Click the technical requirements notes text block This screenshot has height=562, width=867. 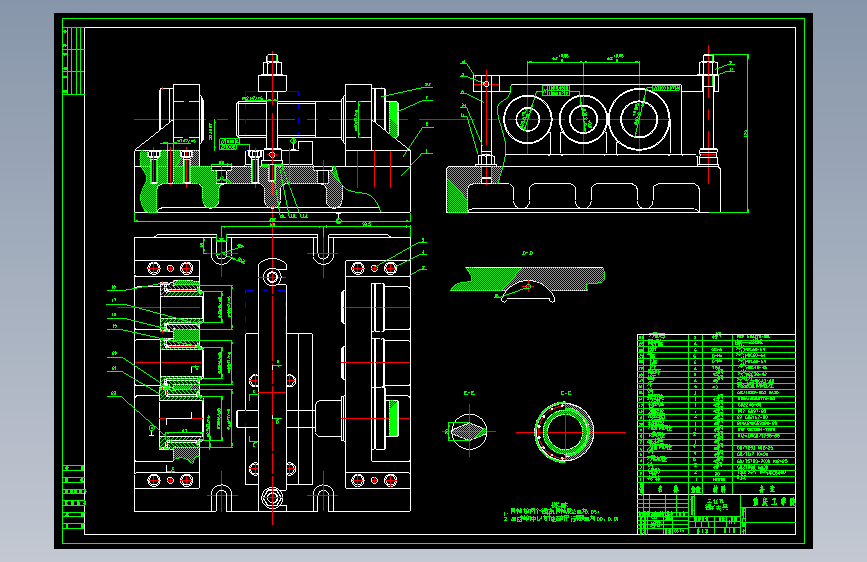(561, 513)
